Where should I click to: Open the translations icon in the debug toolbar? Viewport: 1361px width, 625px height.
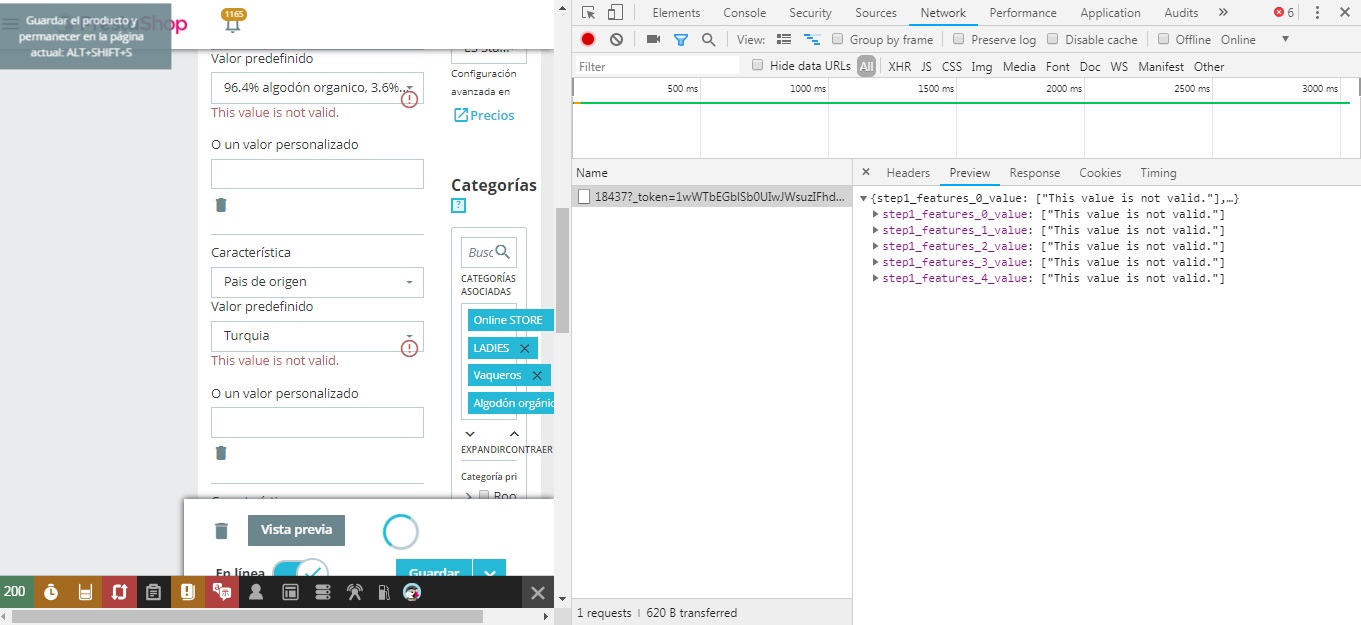pyautogui.click(x=221, y=592)
